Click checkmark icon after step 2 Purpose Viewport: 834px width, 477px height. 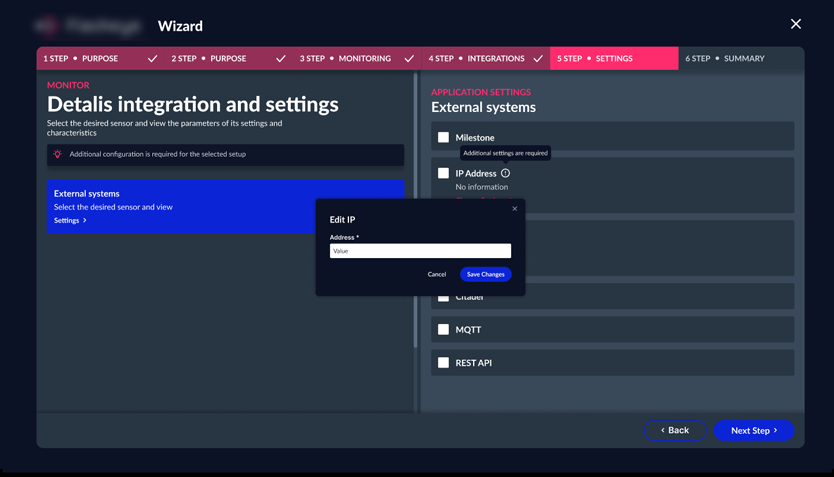coord(281,59)
